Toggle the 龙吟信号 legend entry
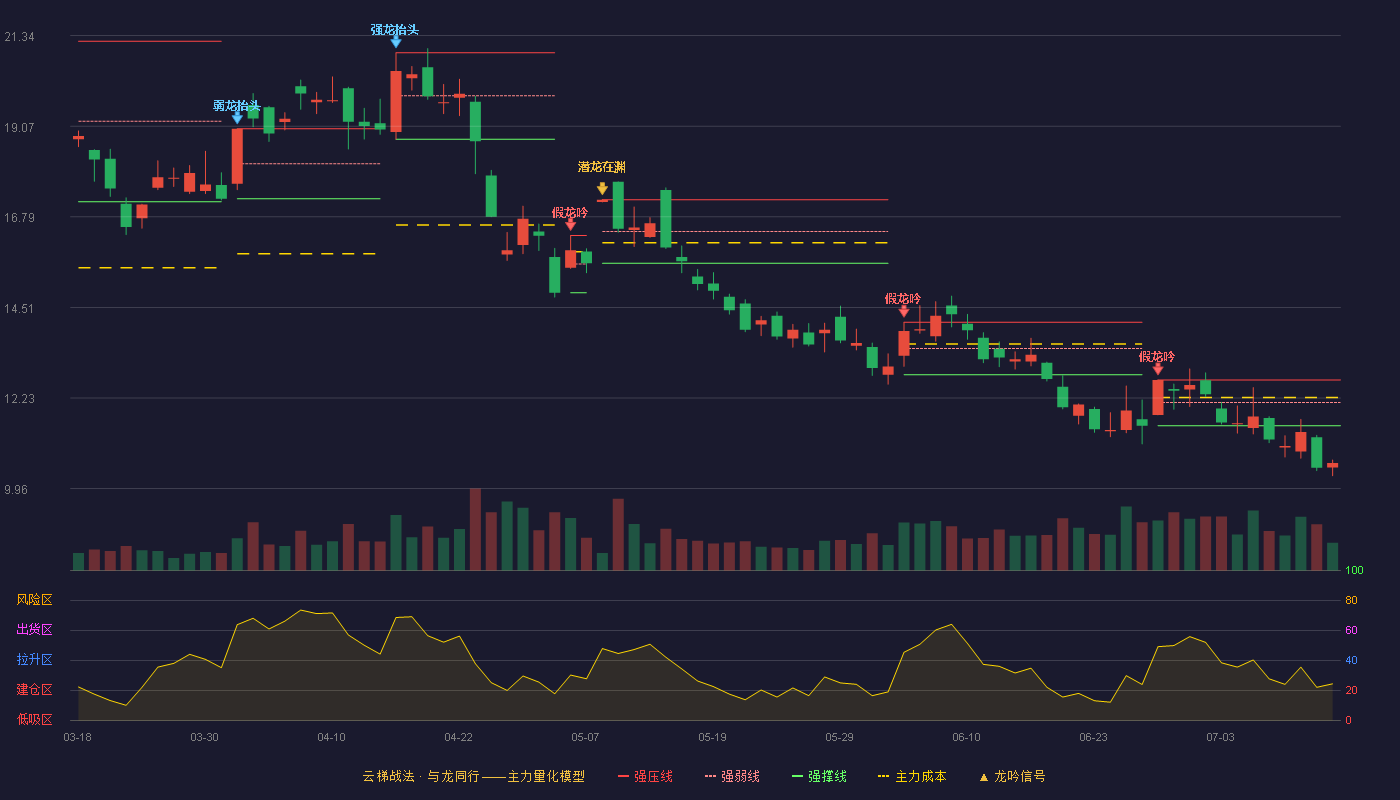Screen dimensions: 1400x800 pyautogui.click(x=1012, y=776)
